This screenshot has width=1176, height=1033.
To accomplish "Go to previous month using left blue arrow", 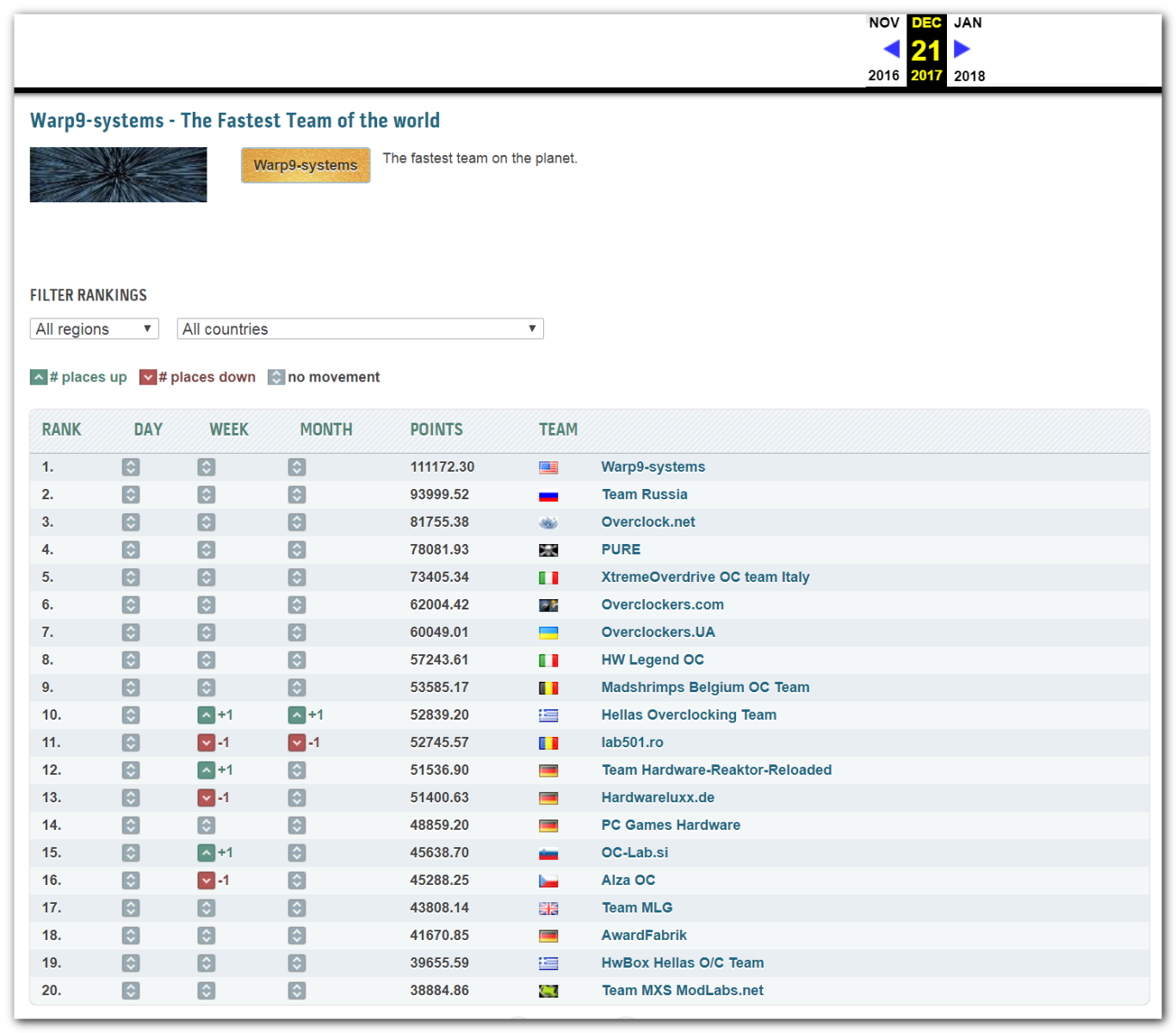I will [892, 49].
